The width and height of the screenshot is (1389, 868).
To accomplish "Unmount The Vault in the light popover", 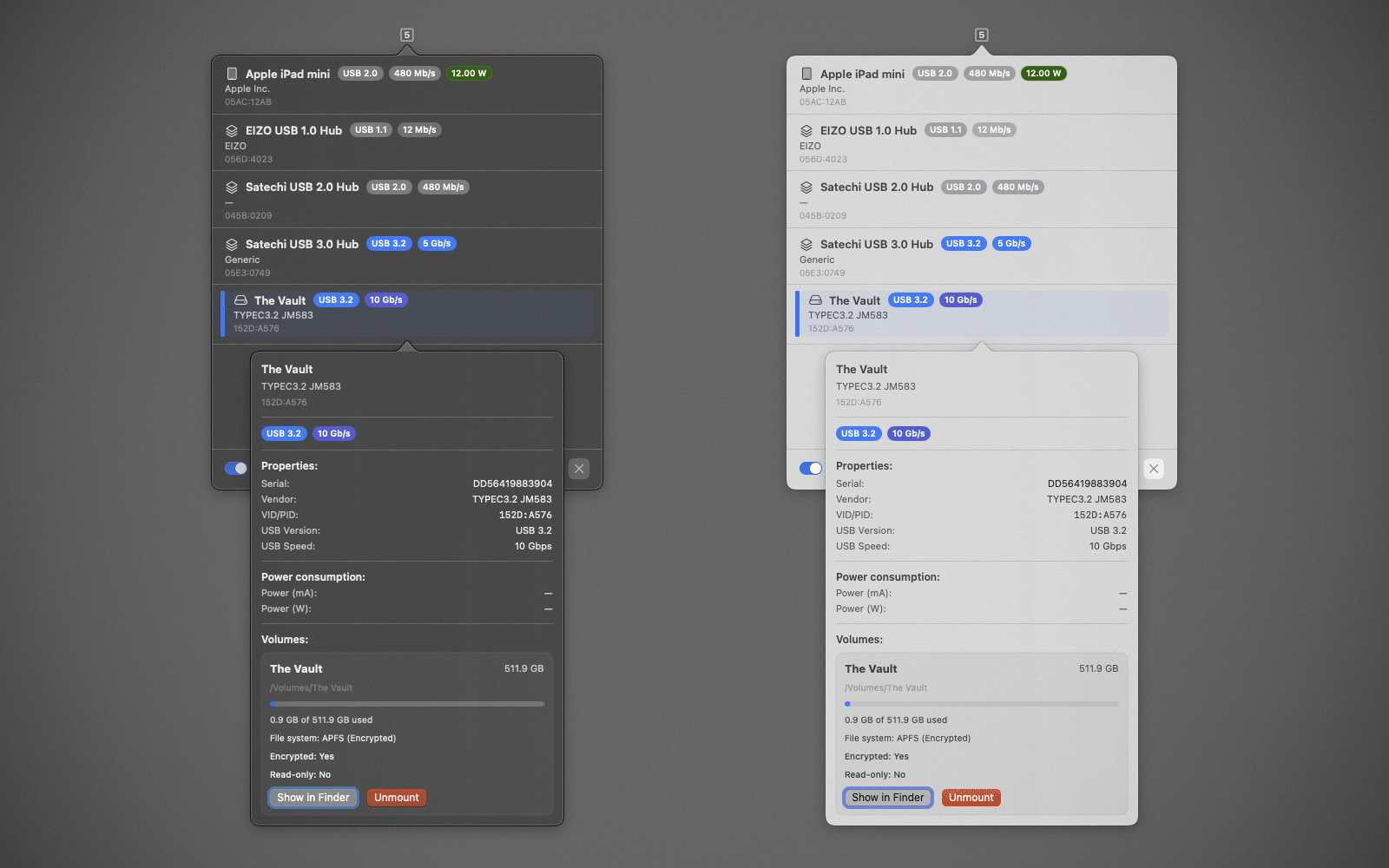I will [971, 798].
